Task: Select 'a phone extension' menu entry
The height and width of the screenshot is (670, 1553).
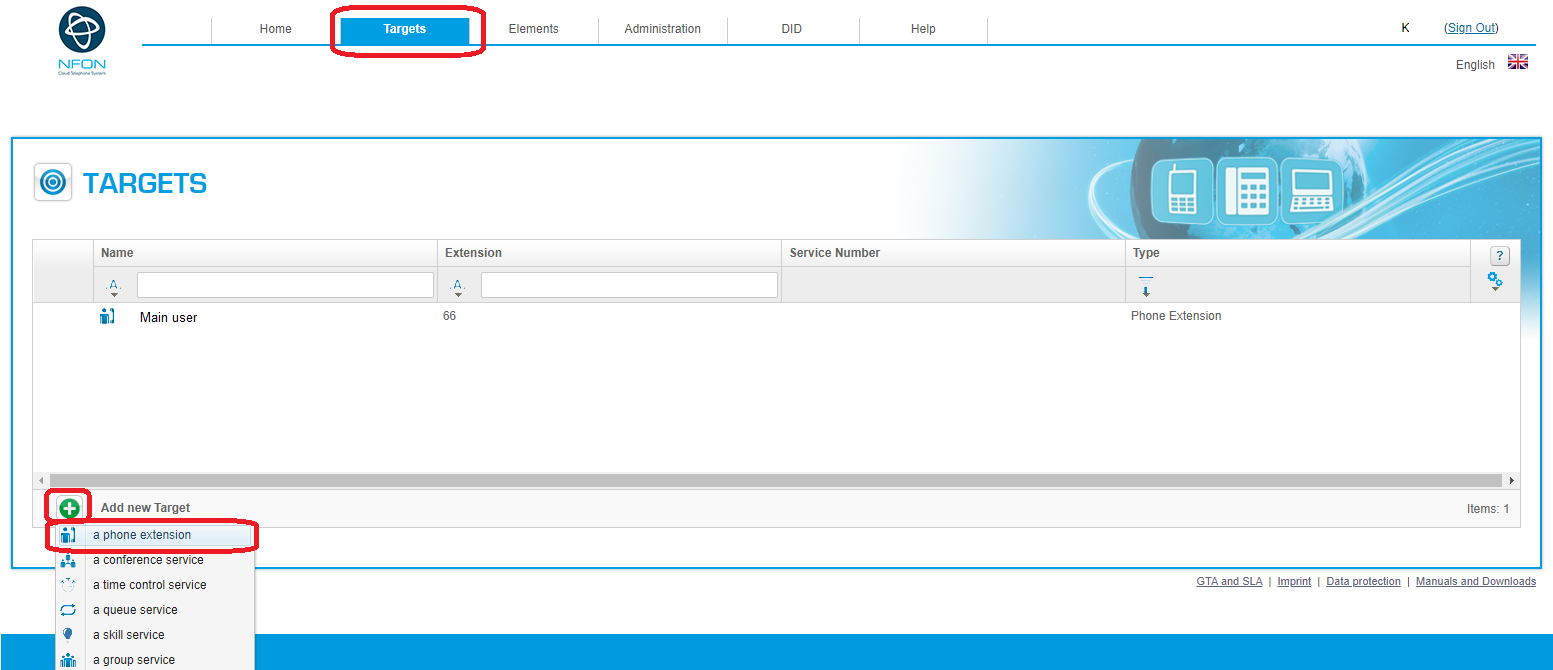Action: click(142, 535)
